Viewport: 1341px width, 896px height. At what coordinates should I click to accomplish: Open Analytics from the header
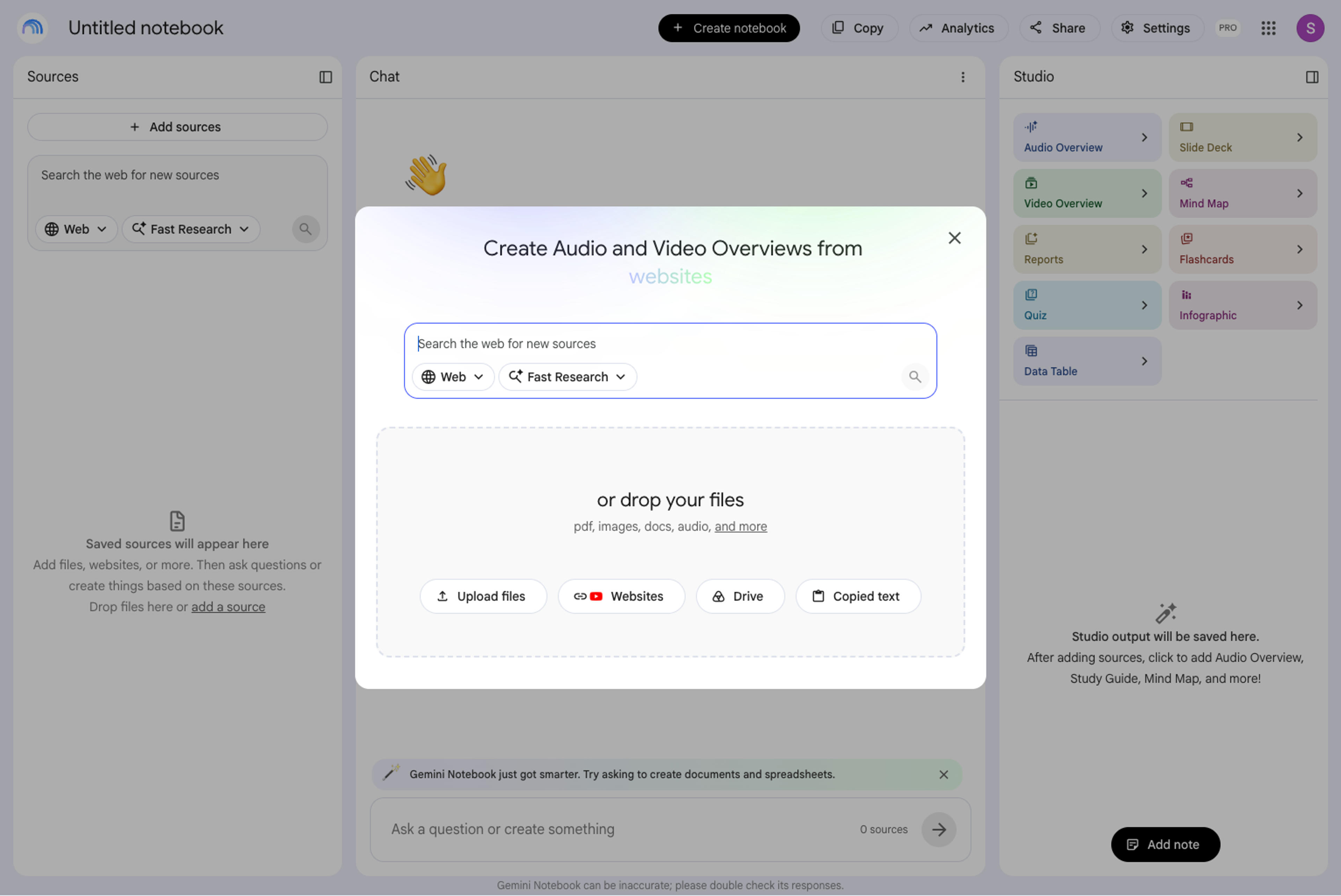coord(958,28)
